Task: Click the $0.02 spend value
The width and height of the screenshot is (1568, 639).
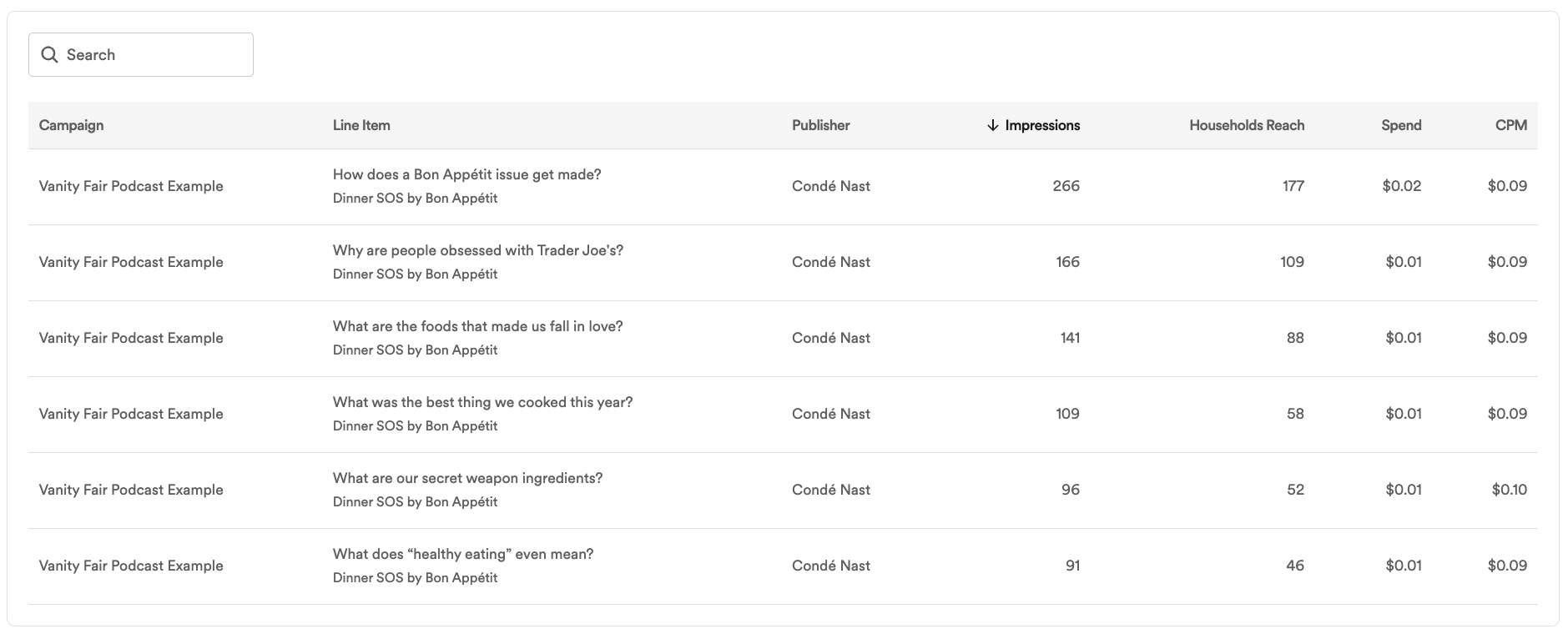Action: pyautogui.click(x=1402, y=186)
